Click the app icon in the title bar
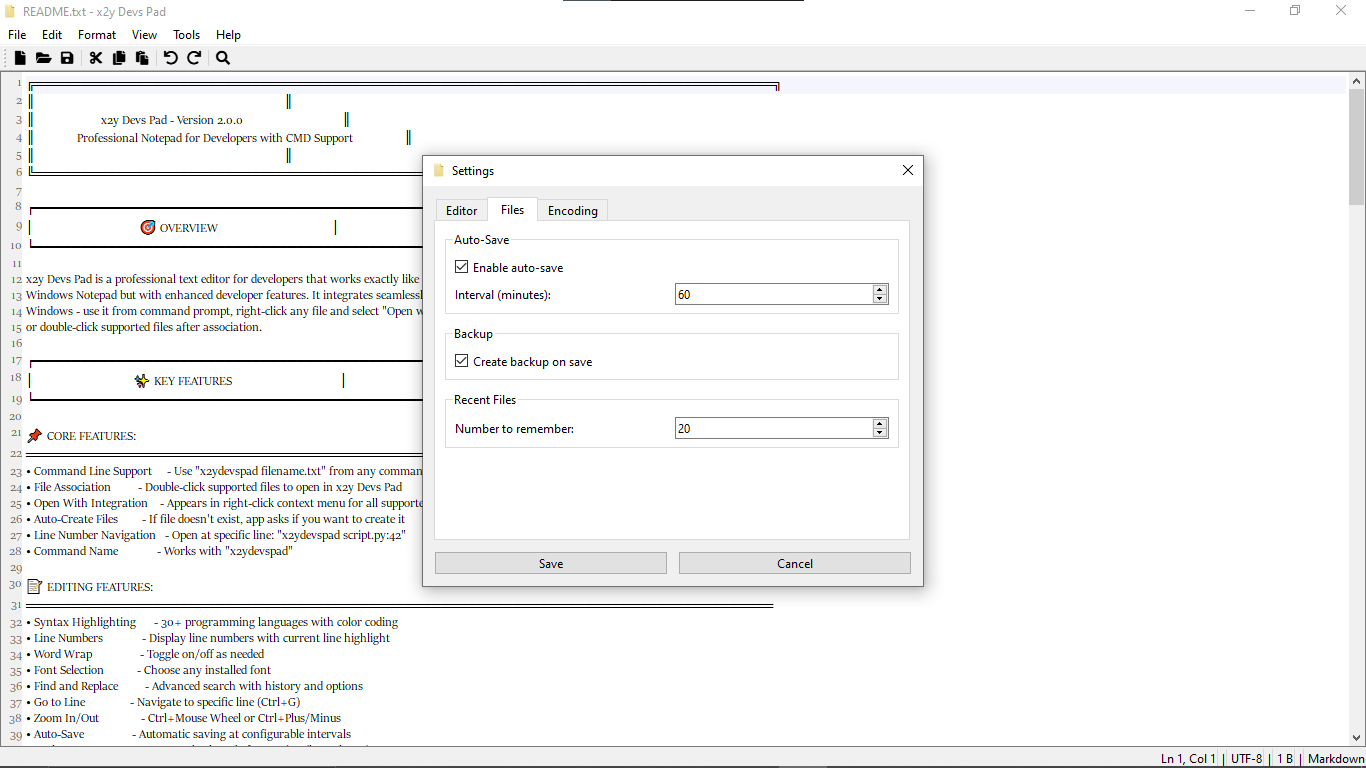The height and width of the screenshot is (768, 1366). pos(11,11)
